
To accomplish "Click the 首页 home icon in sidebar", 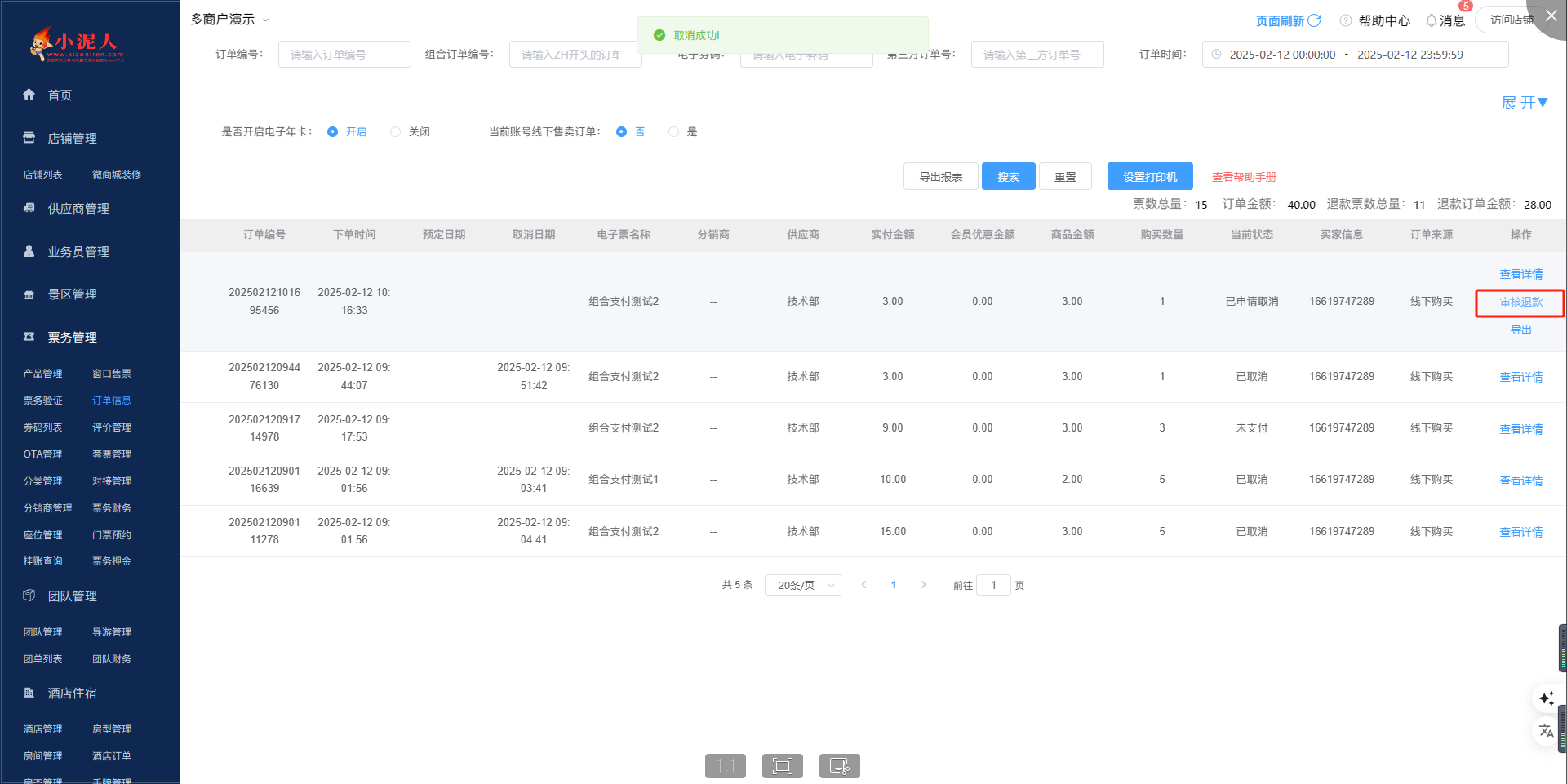I will click(29, 95).
